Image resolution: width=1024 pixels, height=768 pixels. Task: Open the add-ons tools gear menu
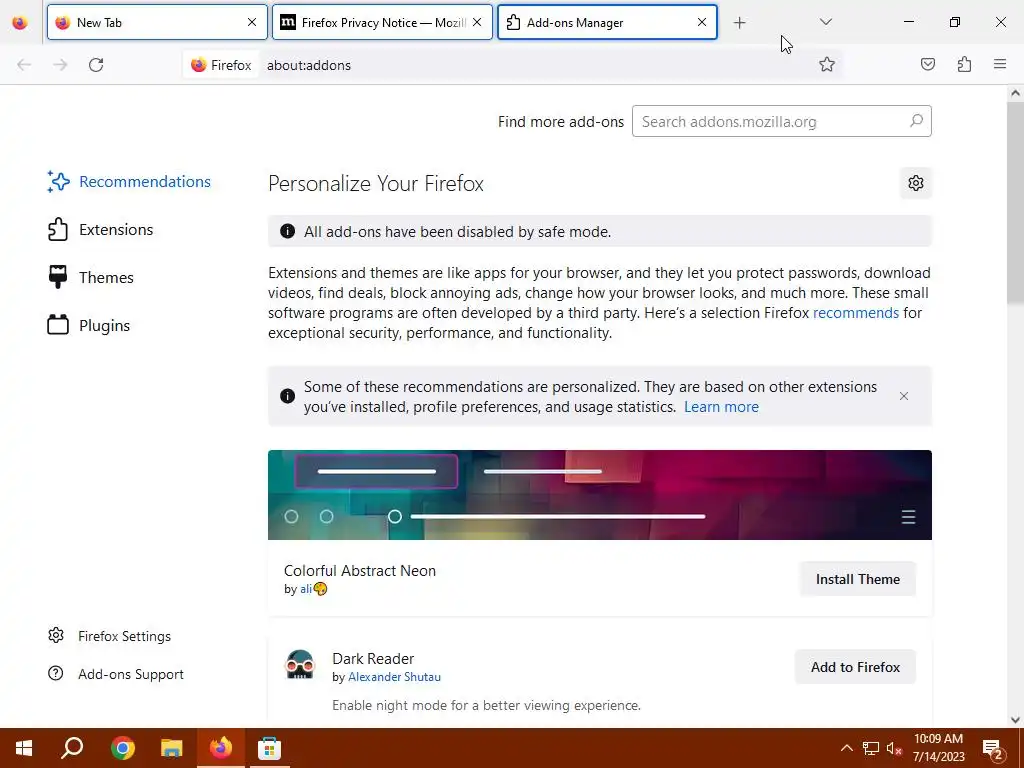pos(916,183)
